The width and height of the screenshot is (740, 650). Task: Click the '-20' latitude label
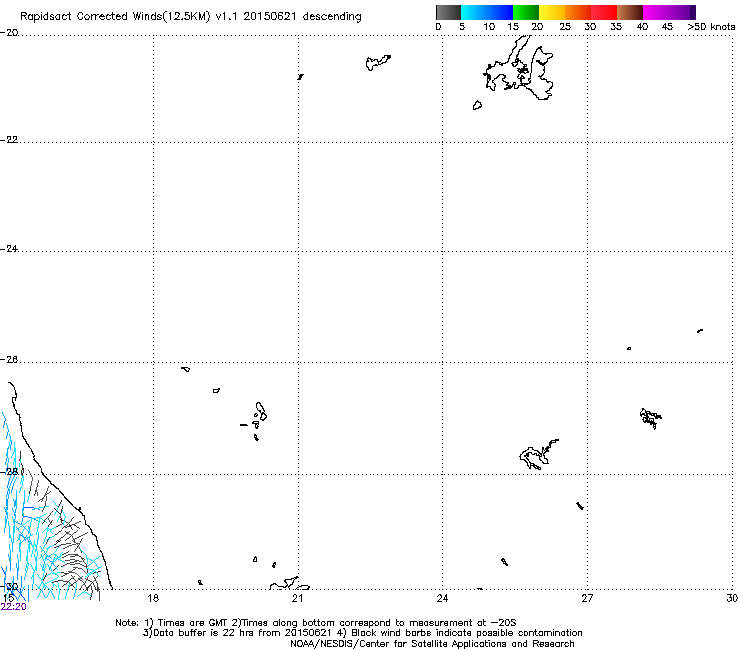pos(9,33)
